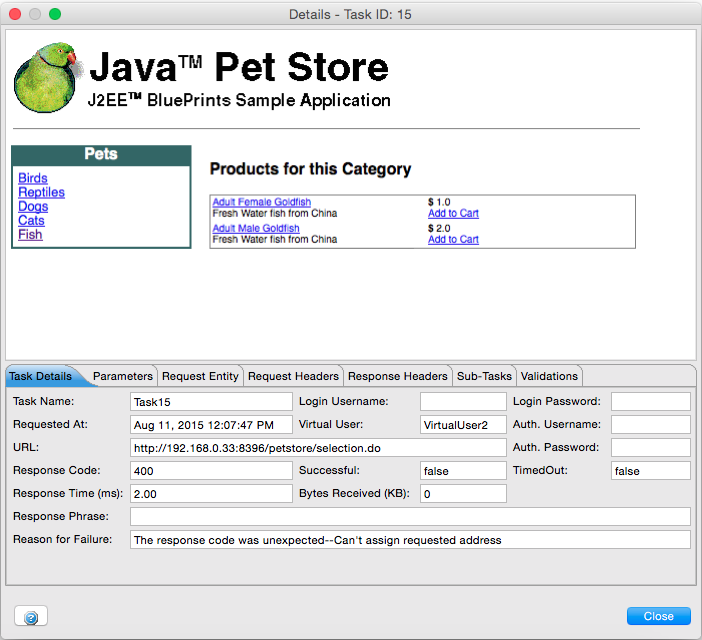Click the Successful field showing false
702x640 pixels.
(463, 471)
